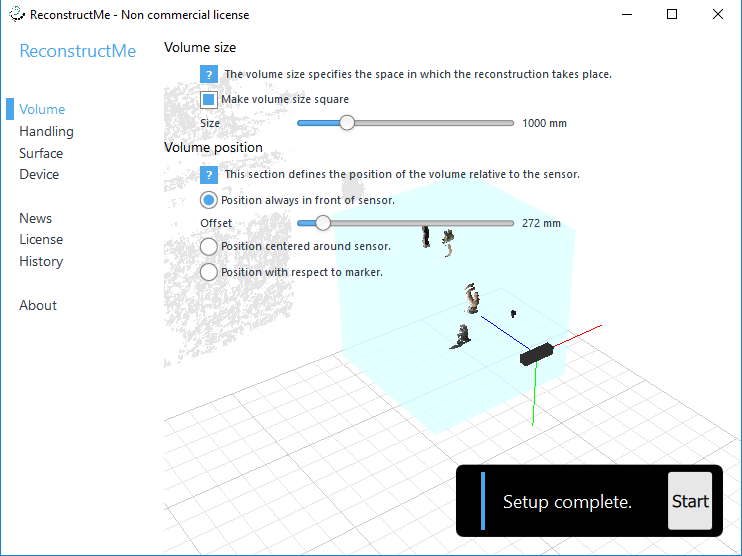Click the Volume position heading
Image resolution: width=742 pixels, height=556 pixels.
coord(213,148)
